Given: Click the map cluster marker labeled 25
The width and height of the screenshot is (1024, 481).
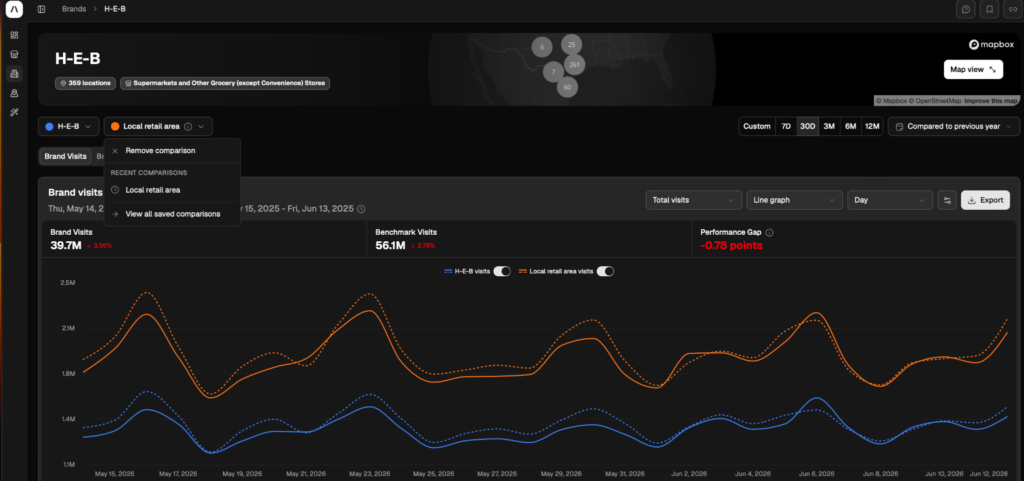Looking at the screenshot, I should 571,44.
